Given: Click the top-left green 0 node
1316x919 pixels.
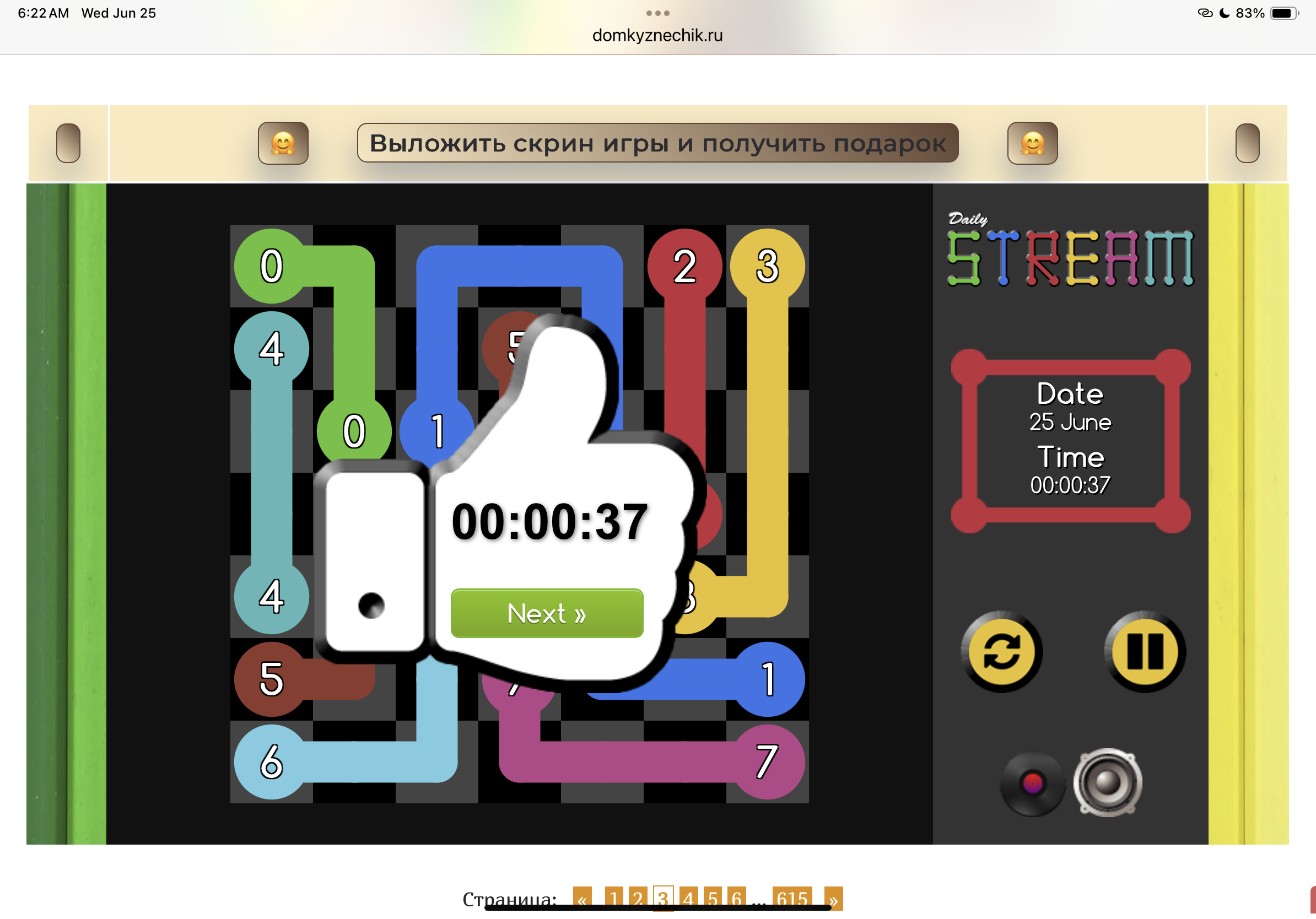Looking at the screenshot, I should (272, 266).
